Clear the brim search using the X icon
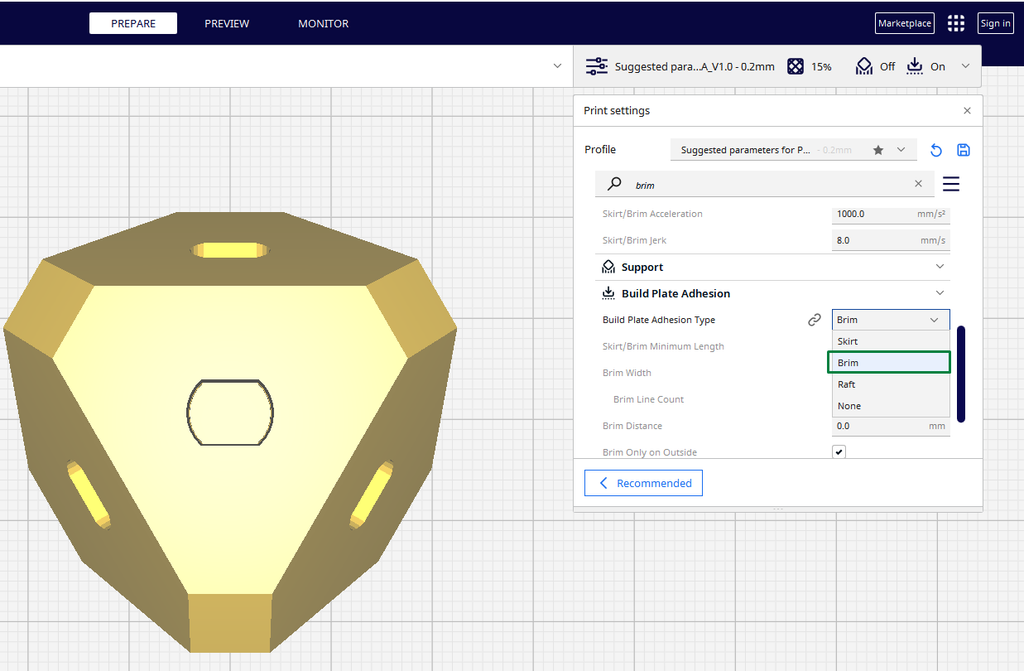 coord(917,184)
